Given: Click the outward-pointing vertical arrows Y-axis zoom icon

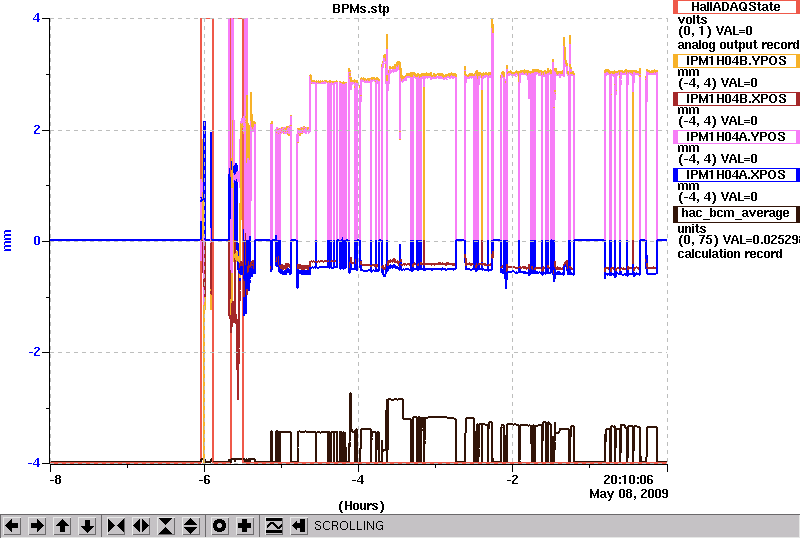Looking at the screenshot, I should (191, 526).
